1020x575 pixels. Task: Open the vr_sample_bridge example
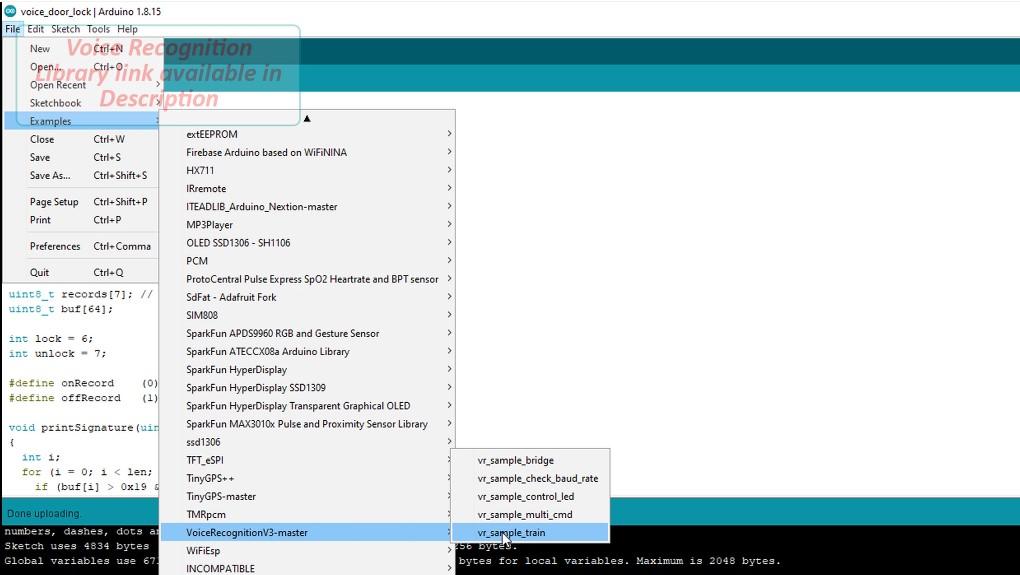coord(530,461)
